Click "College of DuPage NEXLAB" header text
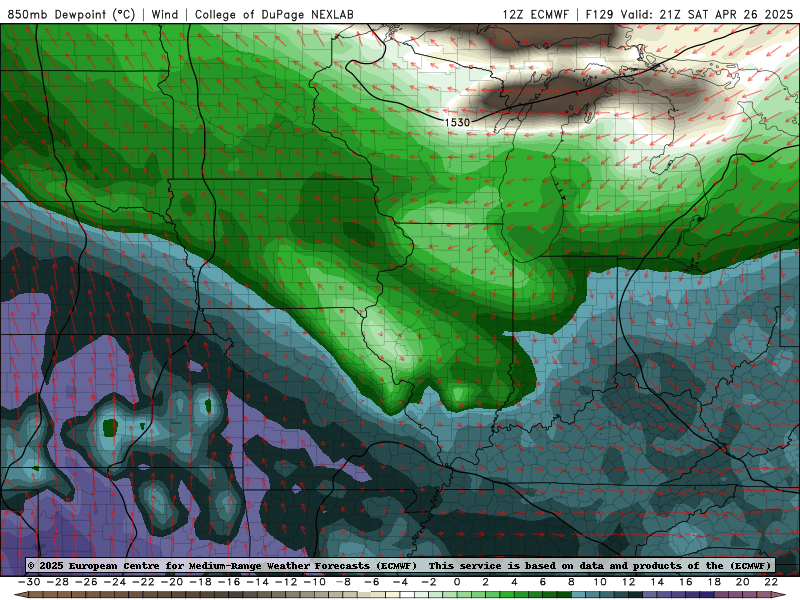The width and height of the screenshot is (800, 600). (x=274, y=14)
